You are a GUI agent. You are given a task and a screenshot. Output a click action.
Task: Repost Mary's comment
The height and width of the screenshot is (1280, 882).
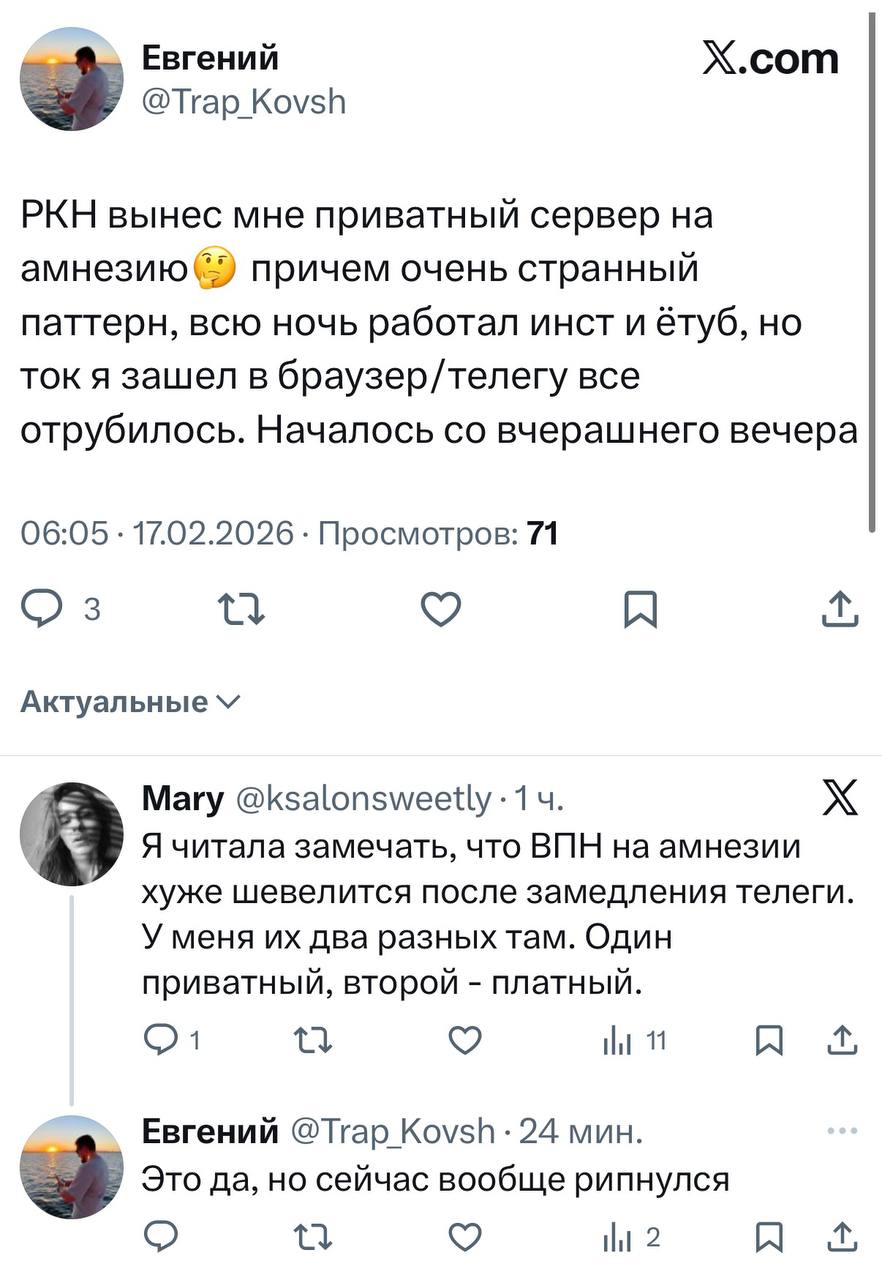point(312,1041)
